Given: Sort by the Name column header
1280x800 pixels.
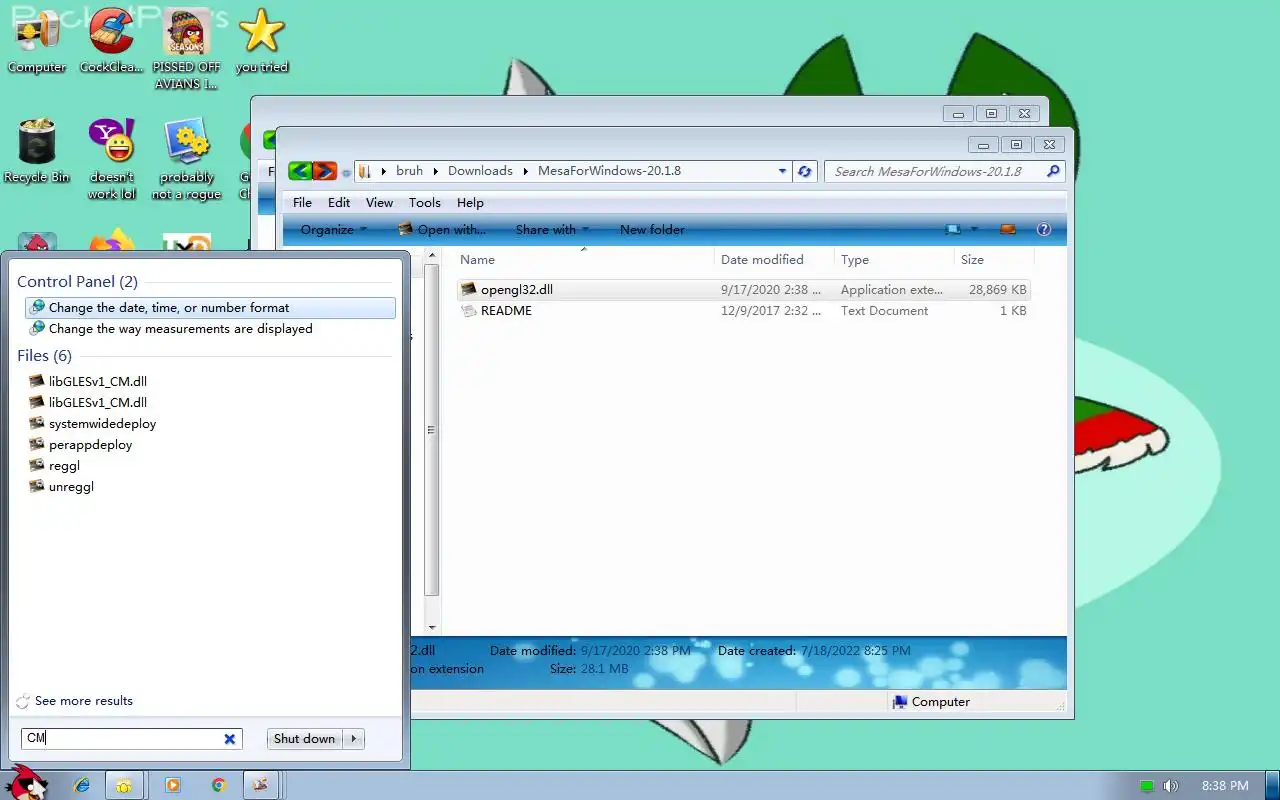Looking at the screenshot, I should [585, 259].
